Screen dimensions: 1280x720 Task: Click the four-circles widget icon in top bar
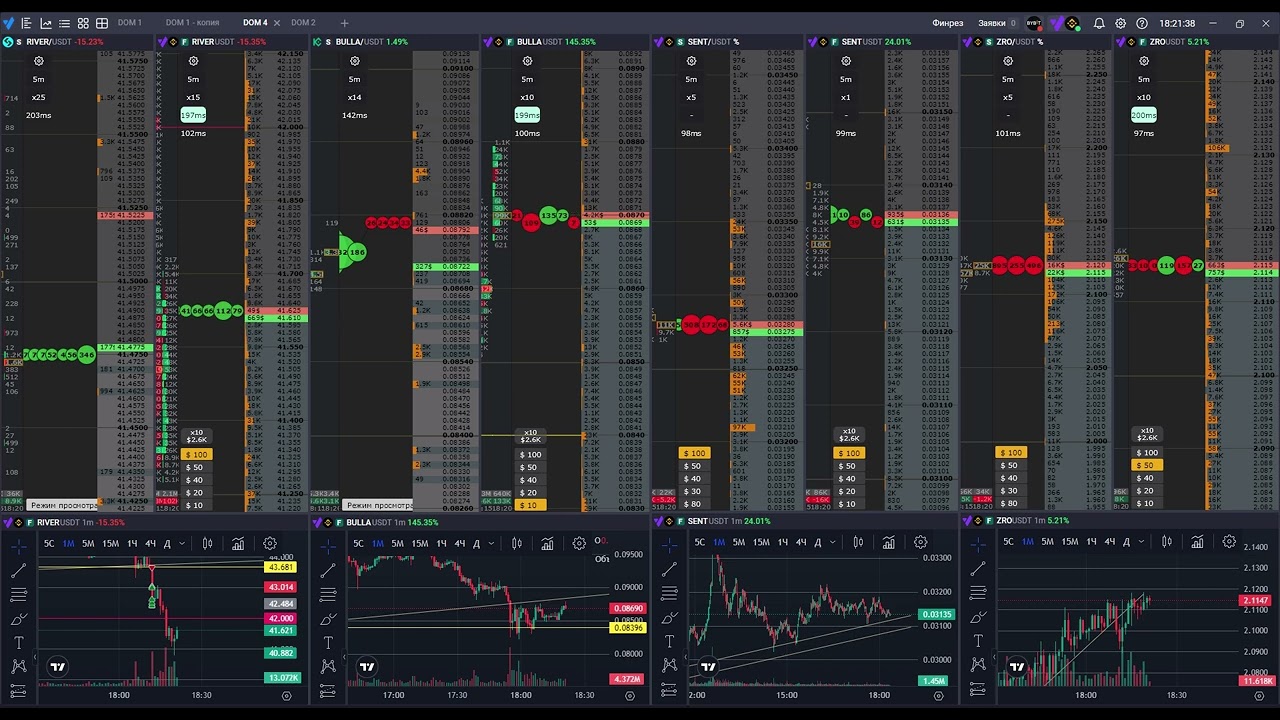pos(83,23)
